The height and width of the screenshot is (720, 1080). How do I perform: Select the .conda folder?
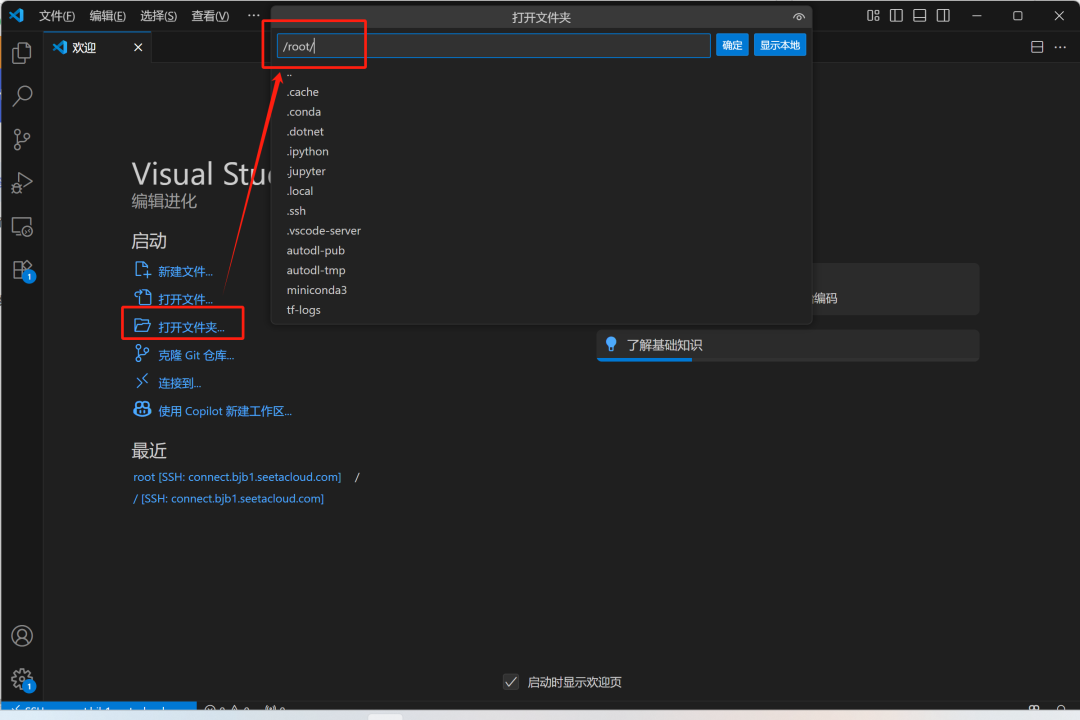click(x=541, y=112)
